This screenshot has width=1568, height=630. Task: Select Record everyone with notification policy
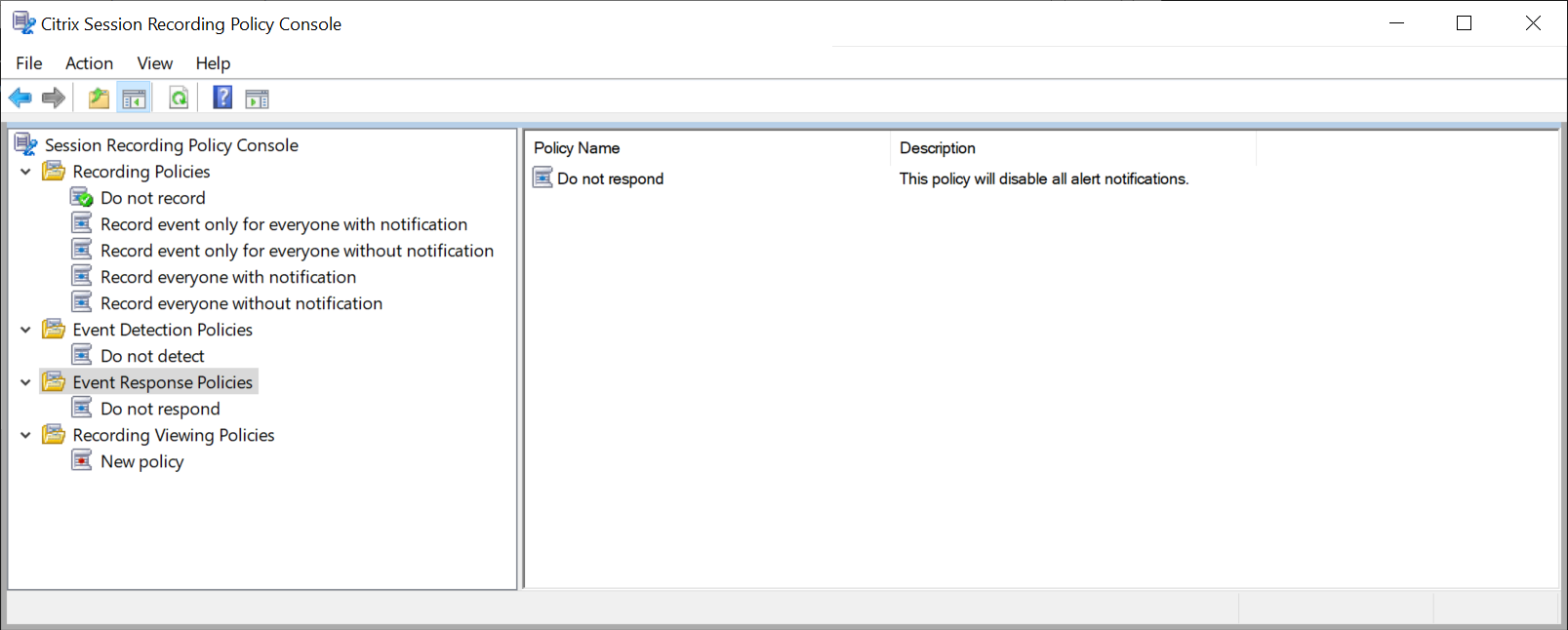(x=228, y=277)
